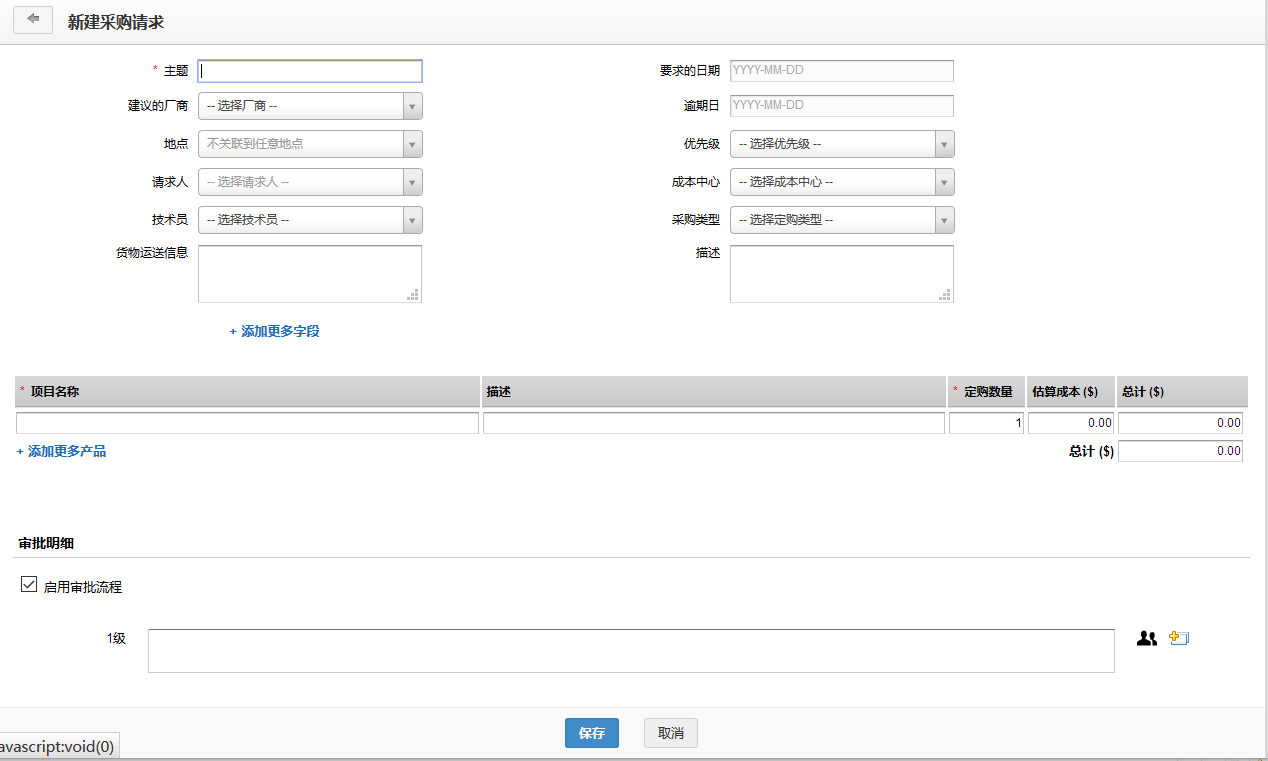Open the 地点 dropdown list
This screenshot has height=761, width=1268.
310,144
